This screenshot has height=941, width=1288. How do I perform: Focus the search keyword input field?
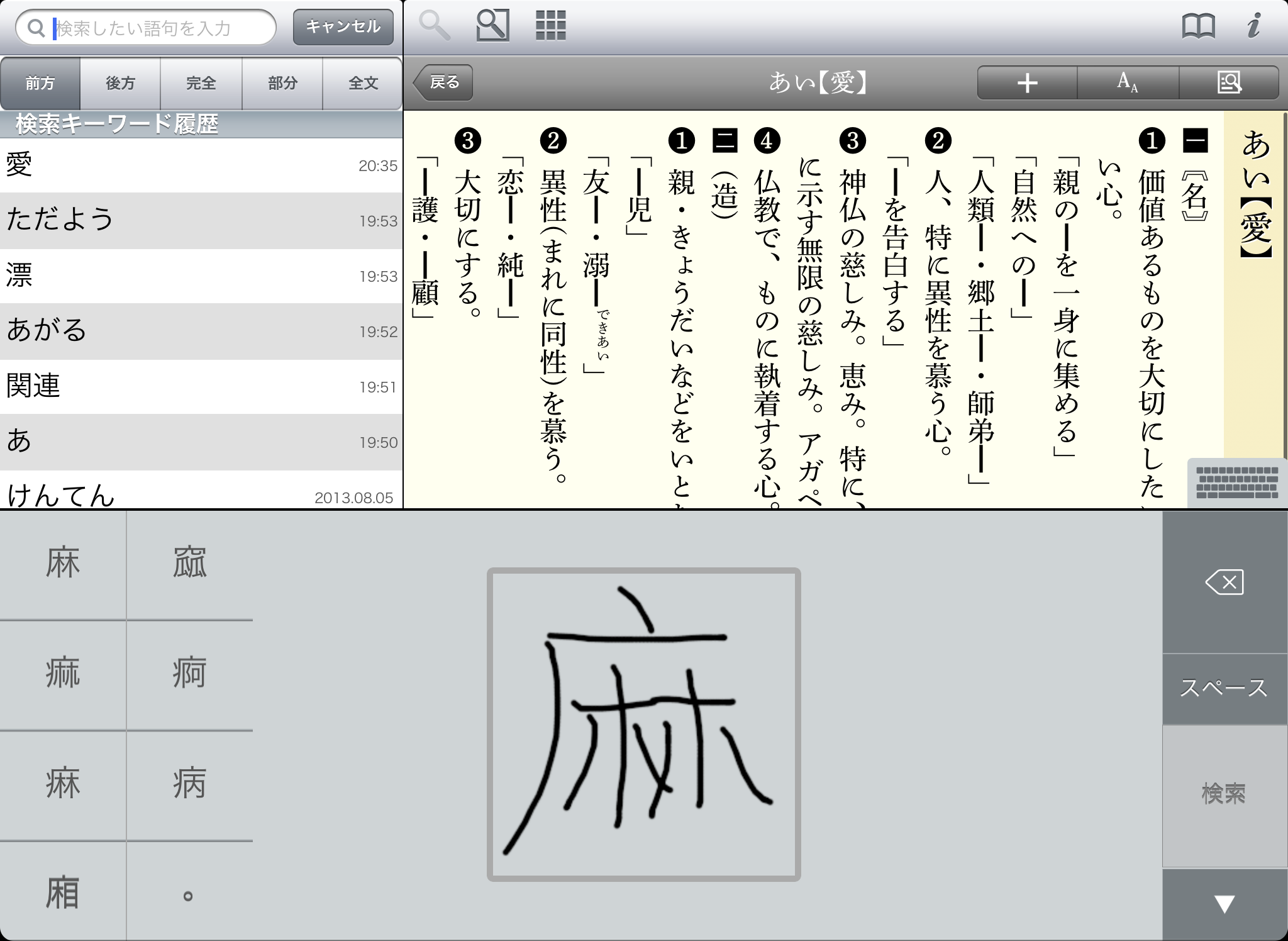pyautogui.click(x=157, y=28)
